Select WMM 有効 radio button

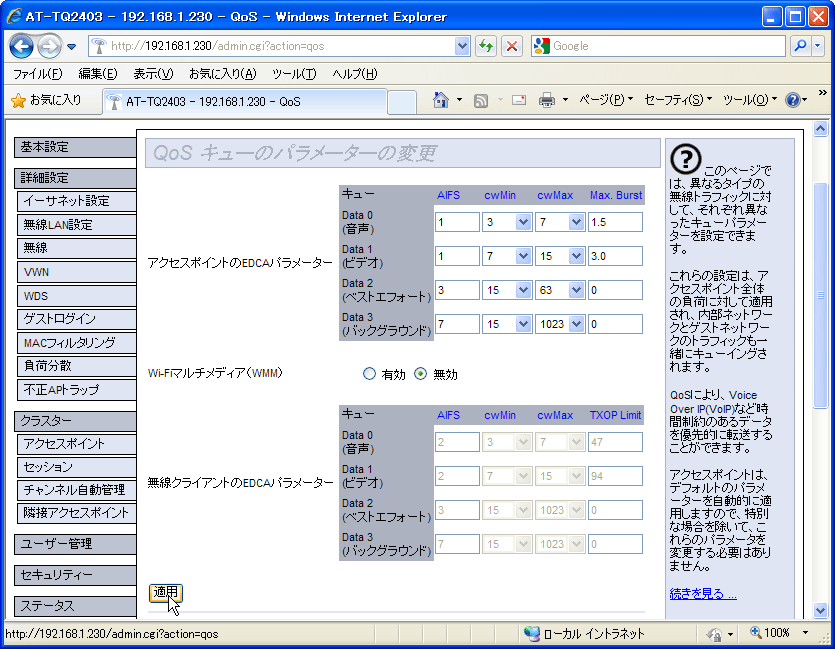369,374
